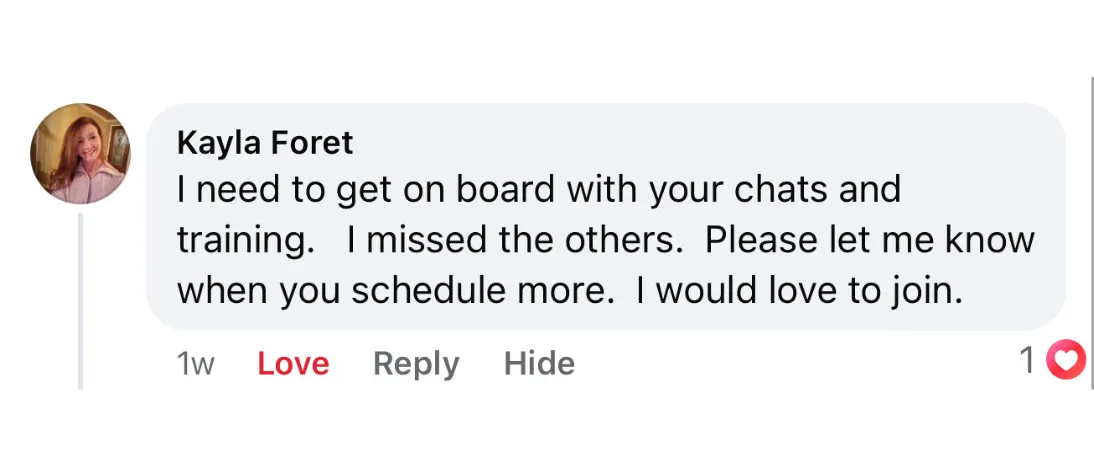
Task: Click the words "schedule more"
Action: tap(478, 291)
